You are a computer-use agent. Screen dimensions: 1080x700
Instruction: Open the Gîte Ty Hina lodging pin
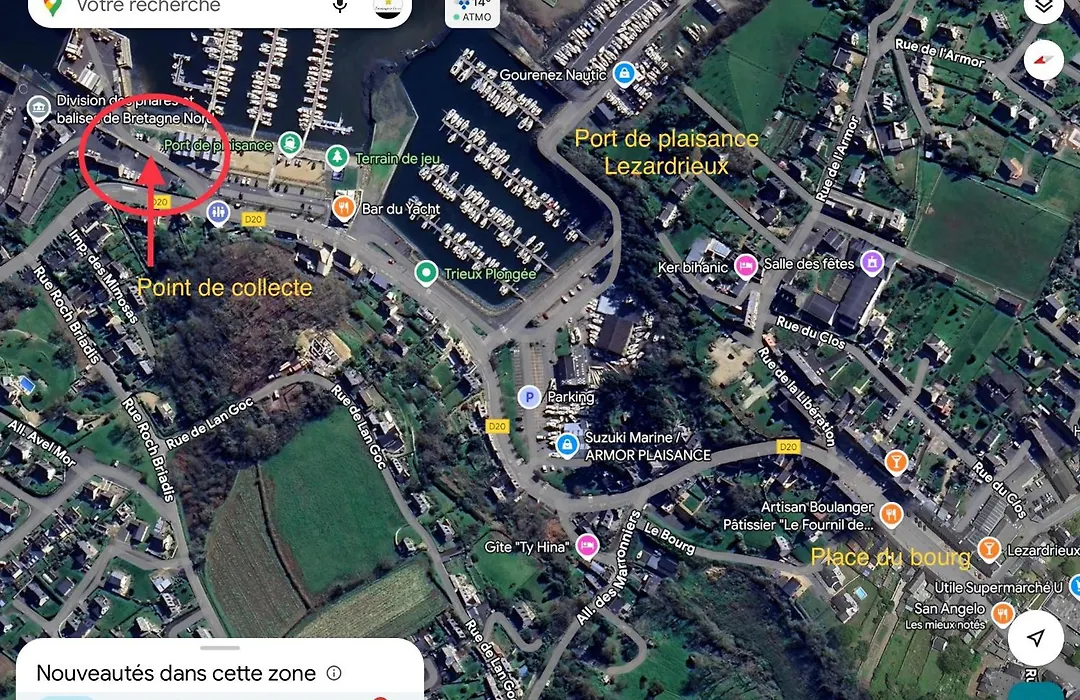pos(587,546)
